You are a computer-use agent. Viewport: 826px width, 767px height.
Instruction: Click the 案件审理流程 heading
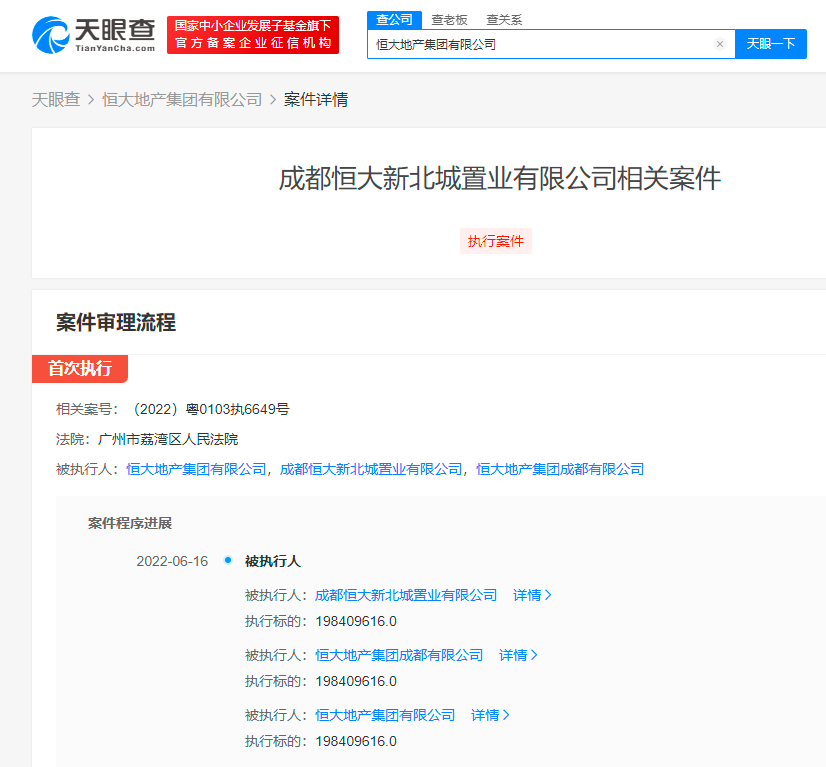pos(116,322)
